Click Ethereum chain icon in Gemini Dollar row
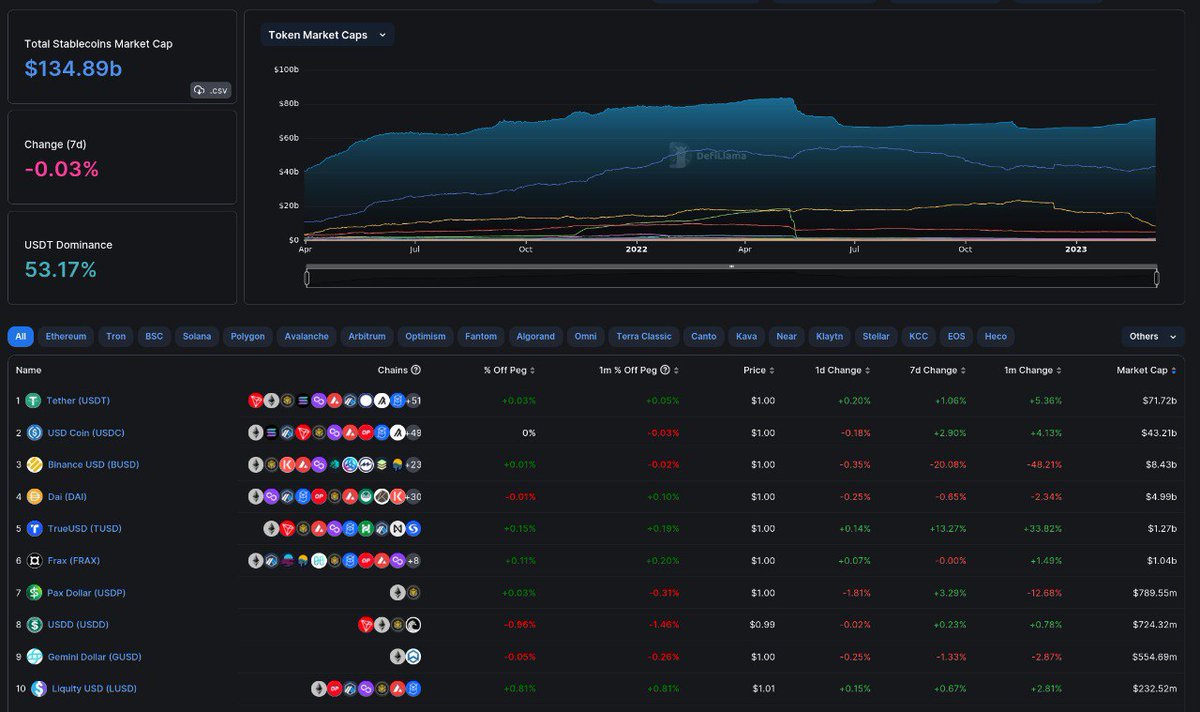The height and width of the screenshot is (712, 1200). coord(398,657)
